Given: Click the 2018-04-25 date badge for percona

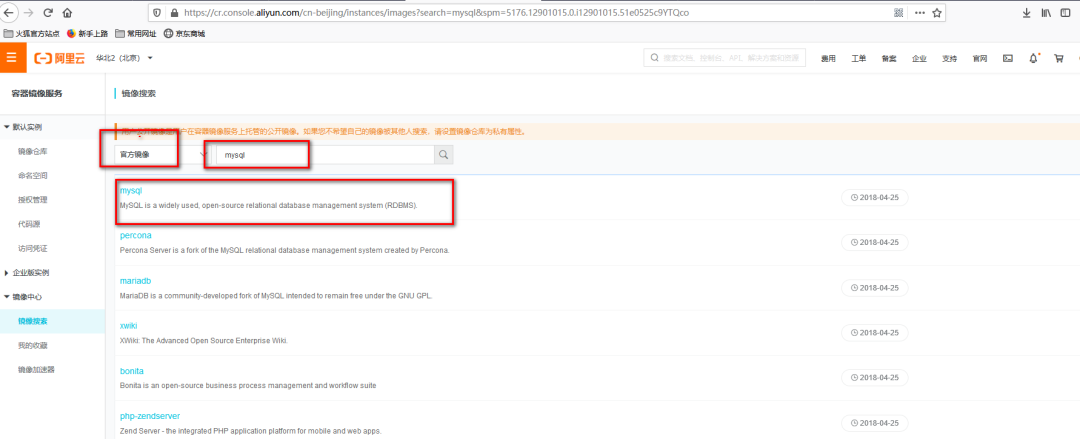Looking at the screenshot, I should (875, 243).
